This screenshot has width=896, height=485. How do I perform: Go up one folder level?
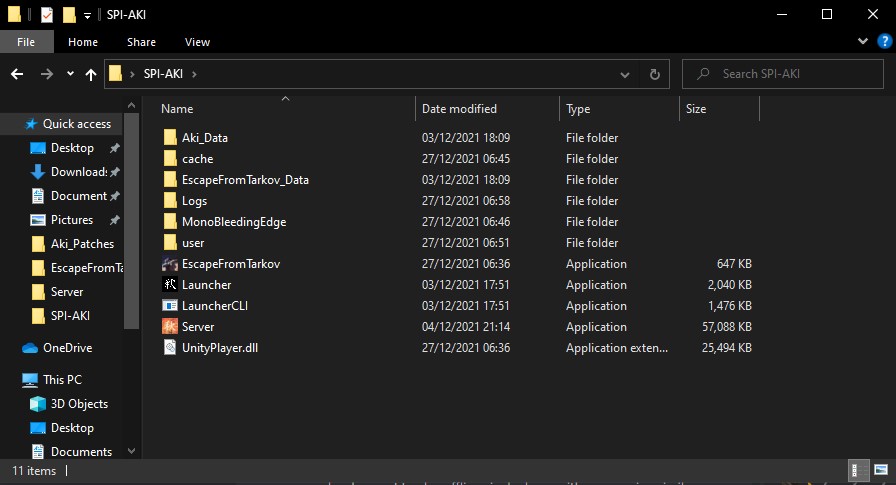pos(90,74)
